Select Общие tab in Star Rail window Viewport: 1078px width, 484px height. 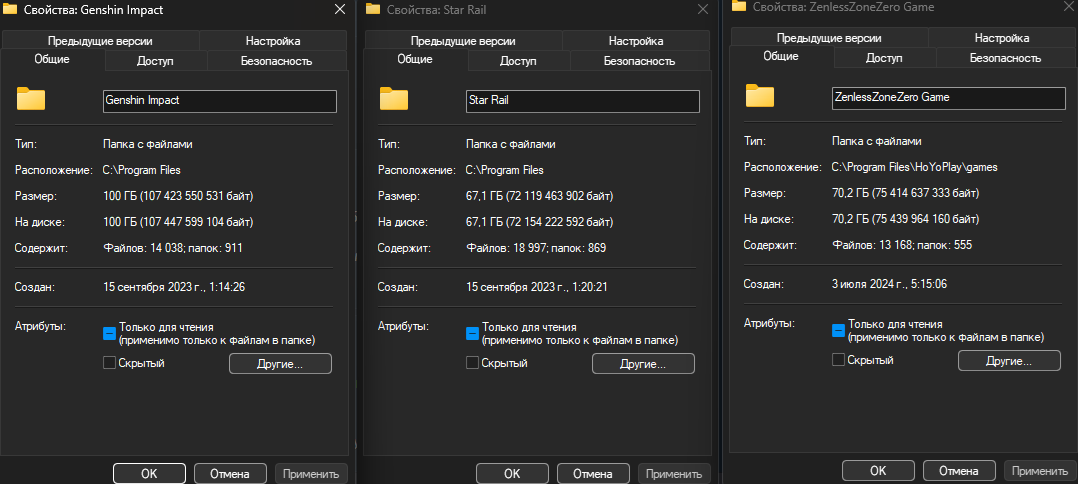tap(415, 59)
